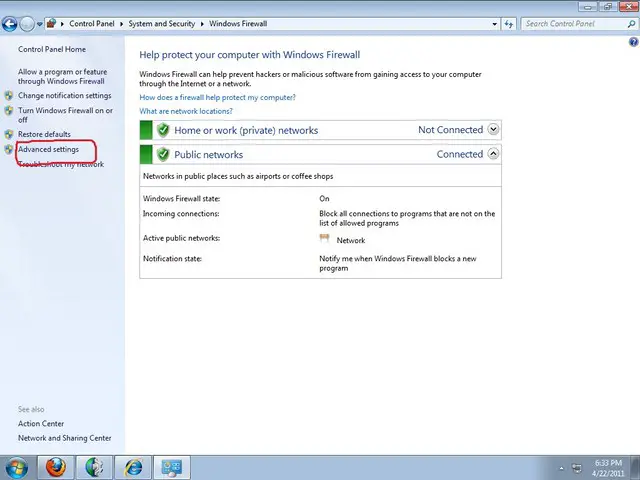The image size is (640, 480).
Task: Open What are network locations link
Action: tap(186, 111)
